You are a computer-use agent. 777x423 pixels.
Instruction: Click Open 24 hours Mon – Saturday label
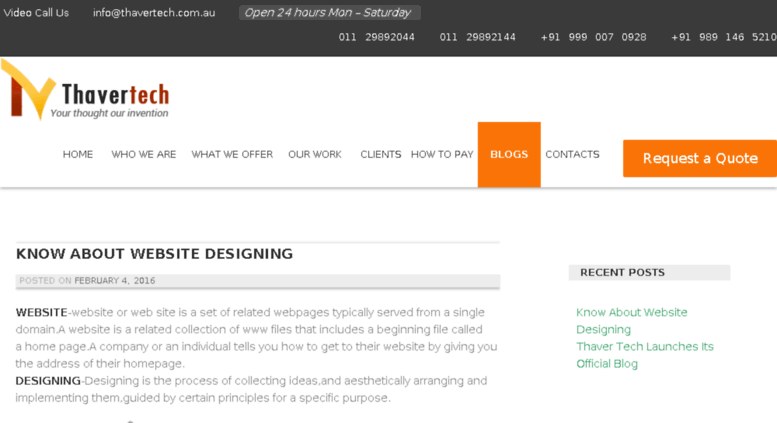click(x=330, y=13)
